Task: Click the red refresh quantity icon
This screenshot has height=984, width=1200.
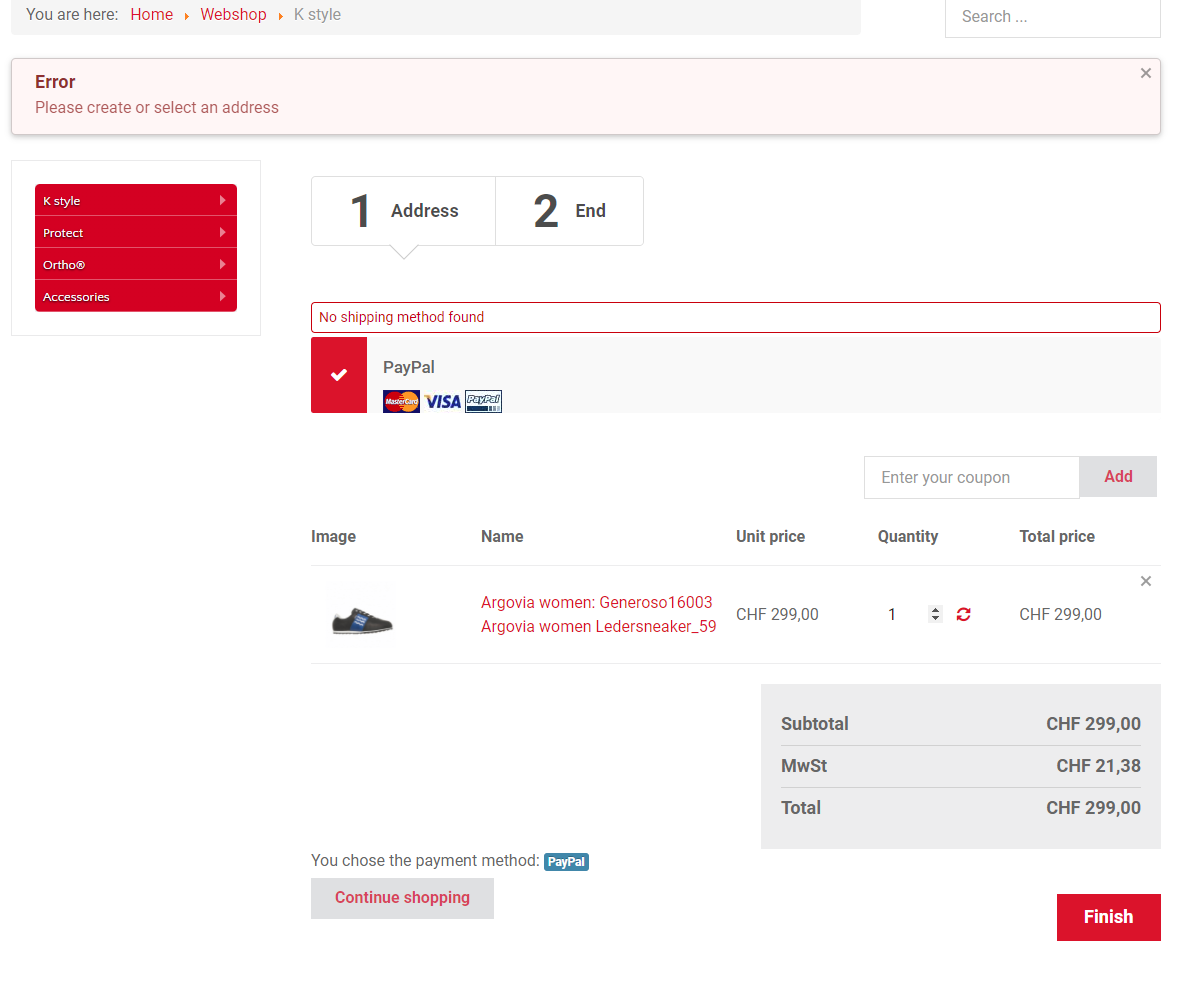Action: (963, 614)
